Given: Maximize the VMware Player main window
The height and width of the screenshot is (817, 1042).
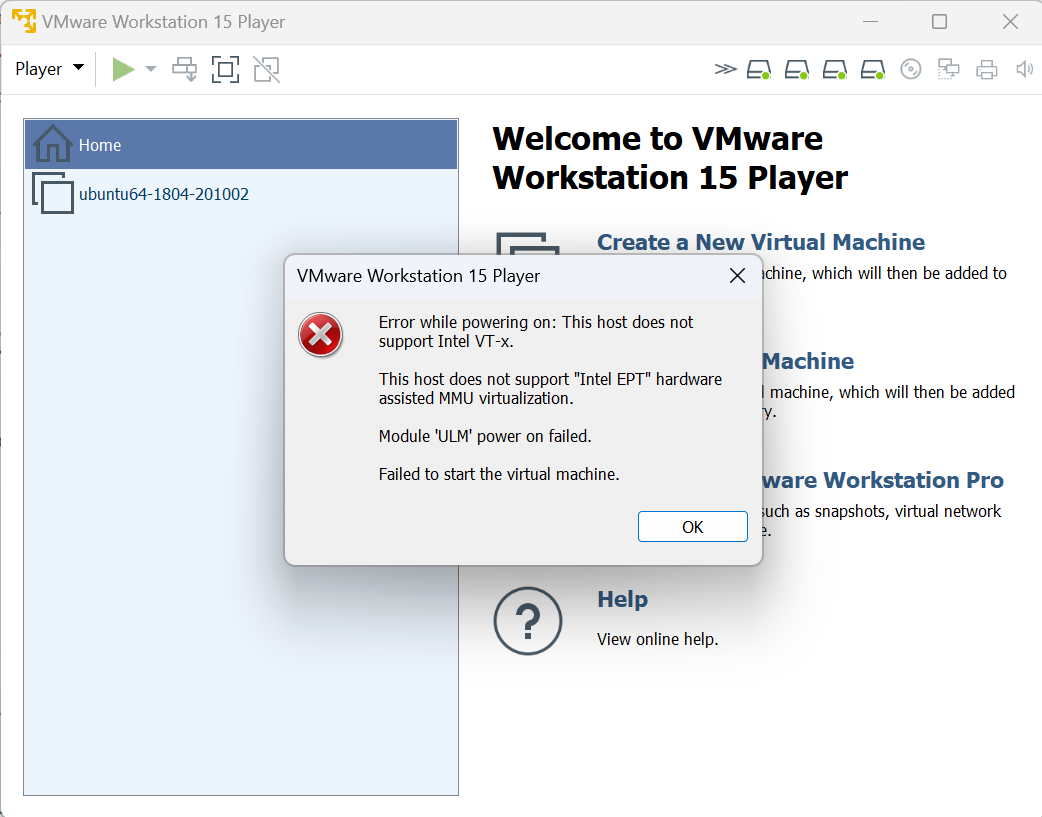Looking at the screenshot, I should click(x=940, y=21).
